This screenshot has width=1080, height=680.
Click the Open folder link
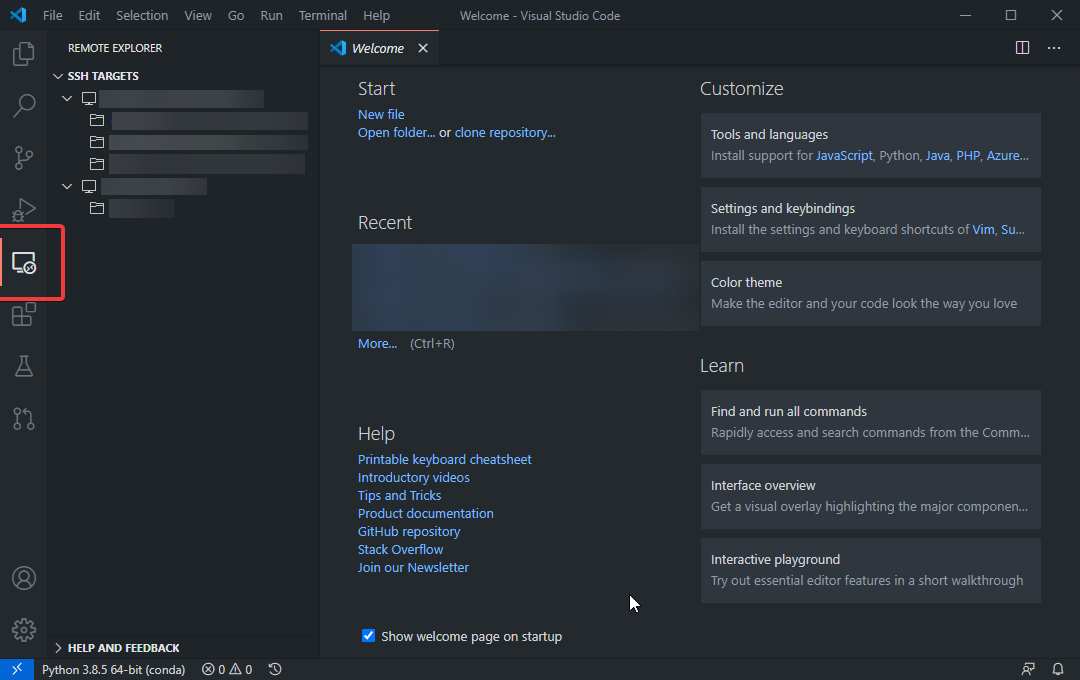click(396, 132)
